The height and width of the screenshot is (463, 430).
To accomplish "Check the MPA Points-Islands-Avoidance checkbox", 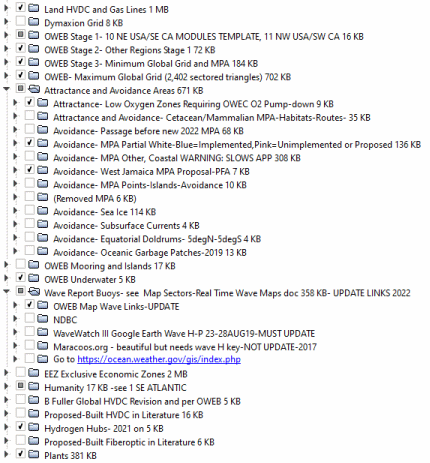I will point(30,183).
